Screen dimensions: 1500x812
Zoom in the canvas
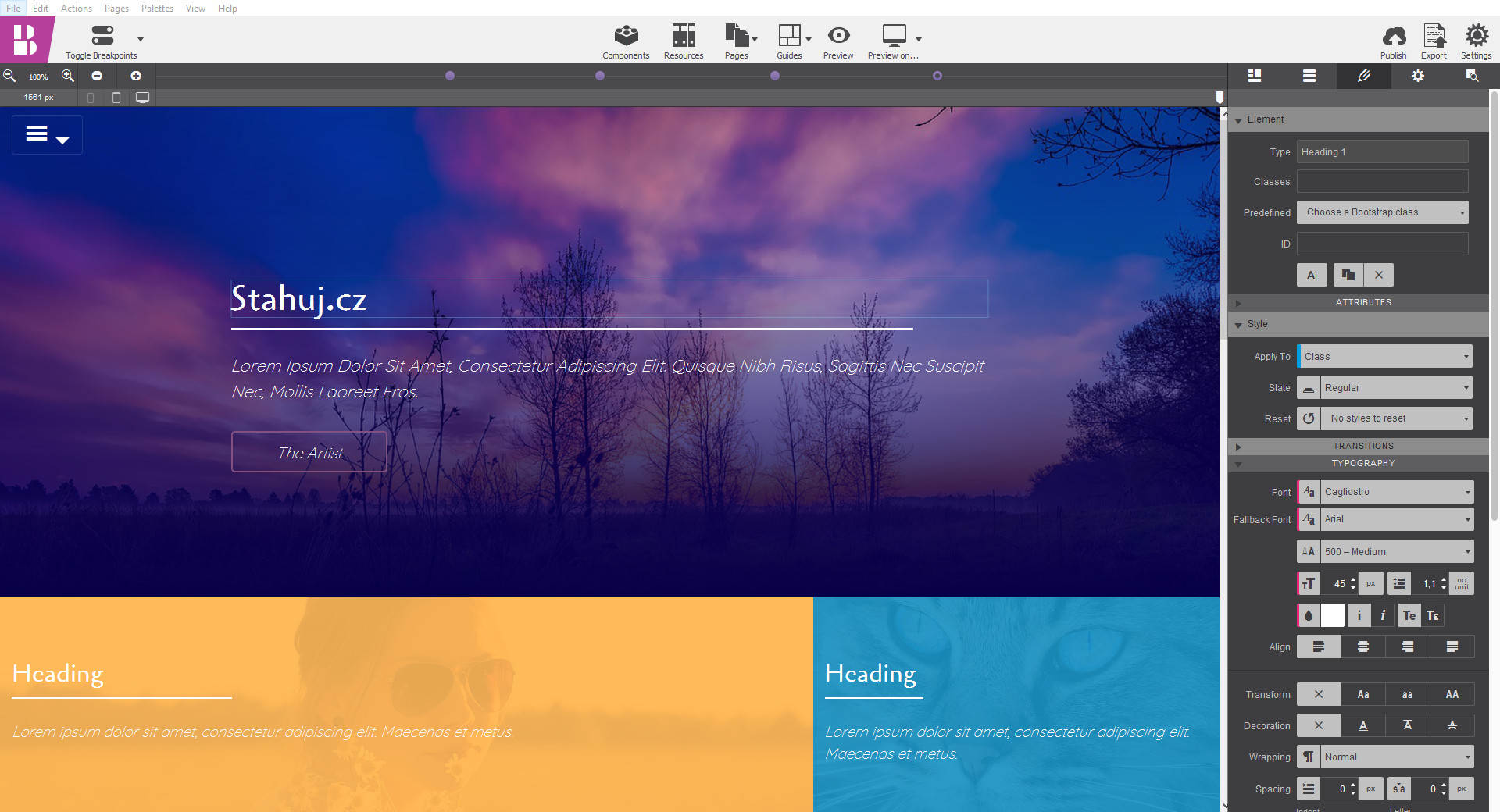68,76
